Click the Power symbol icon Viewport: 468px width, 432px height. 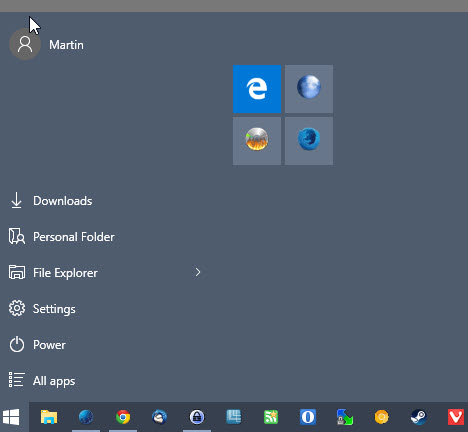[17, 344]
